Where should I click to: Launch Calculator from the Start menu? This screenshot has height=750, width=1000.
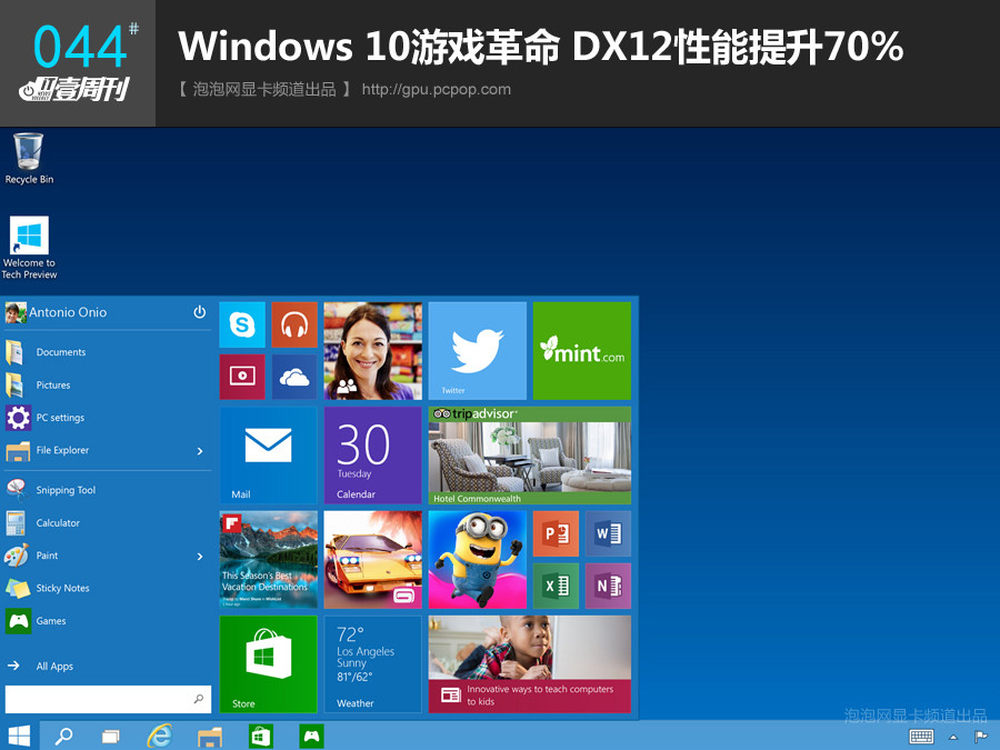[x=107, y=523]
